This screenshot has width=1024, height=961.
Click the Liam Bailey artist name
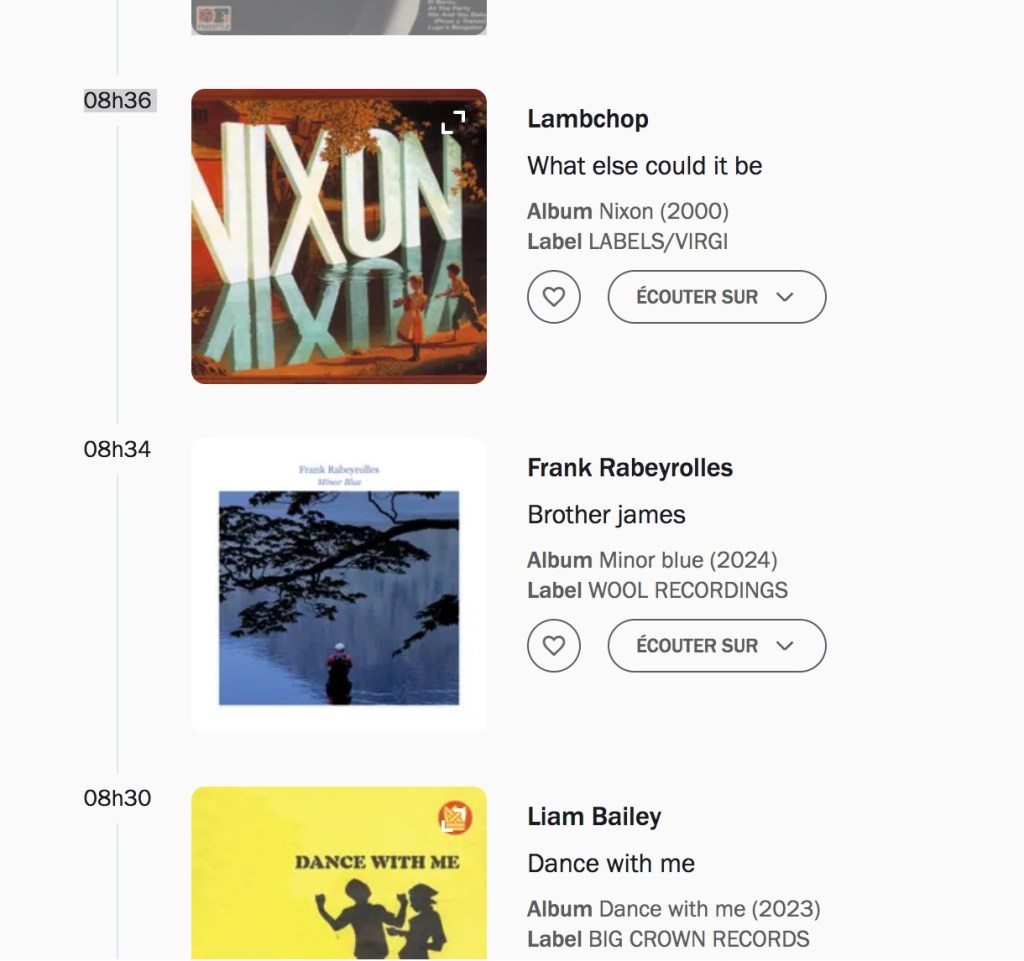click(x=594, y=817)
